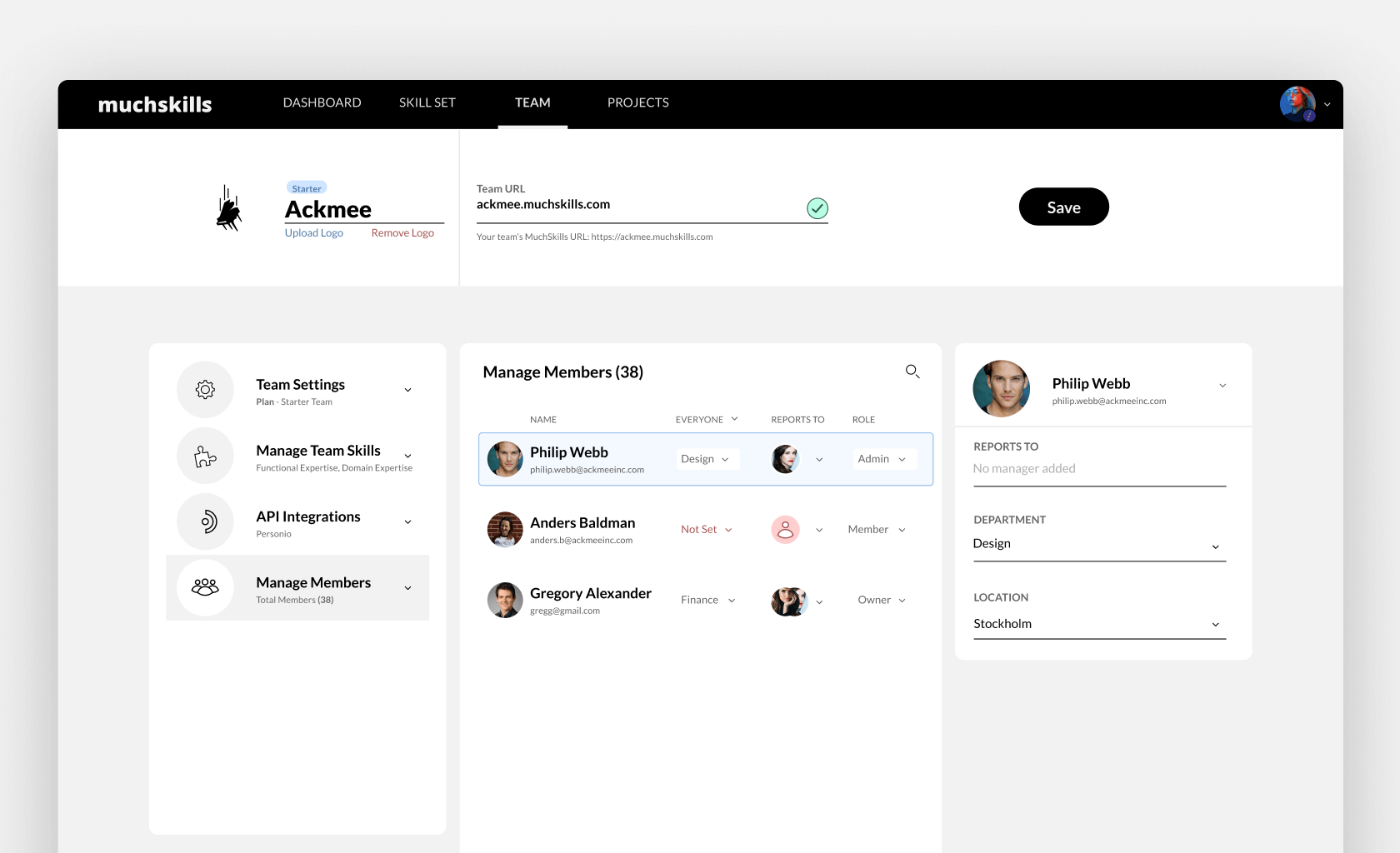Click the Team Settings gear icon
The image size is (1400, 853).
click(205, 389)
